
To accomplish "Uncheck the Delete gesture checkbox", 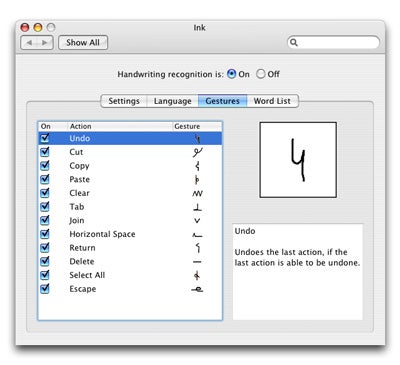I will tap(45, 261).
